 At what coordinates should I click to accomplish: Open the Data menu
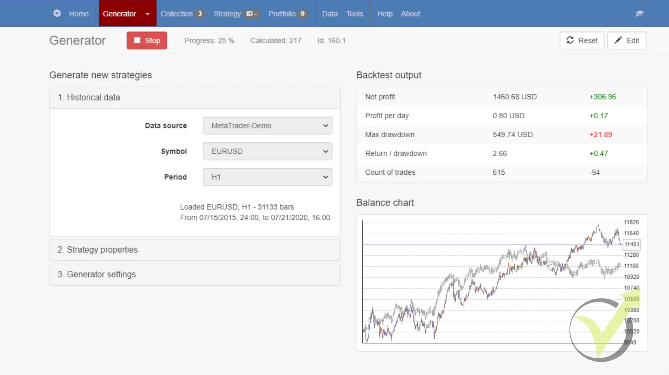tap(330, 14)
